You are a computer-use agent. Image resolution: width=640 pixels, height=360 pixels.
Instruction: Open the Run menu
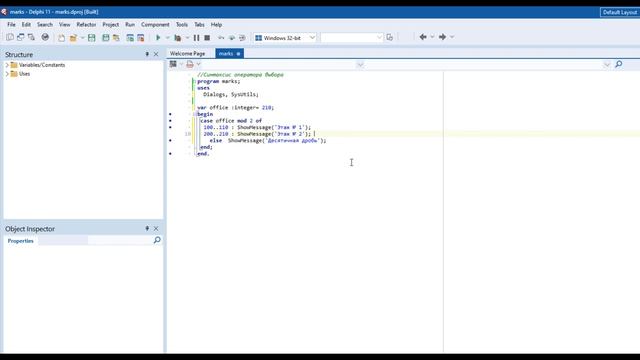point(130,24)
